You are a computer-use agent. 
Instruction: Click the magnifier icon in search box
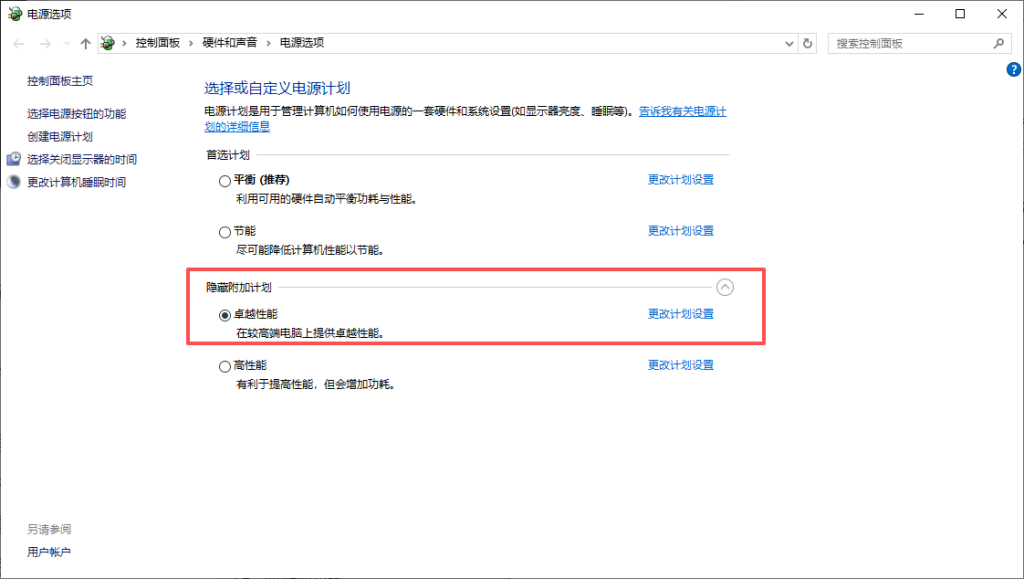click(997, 44)
